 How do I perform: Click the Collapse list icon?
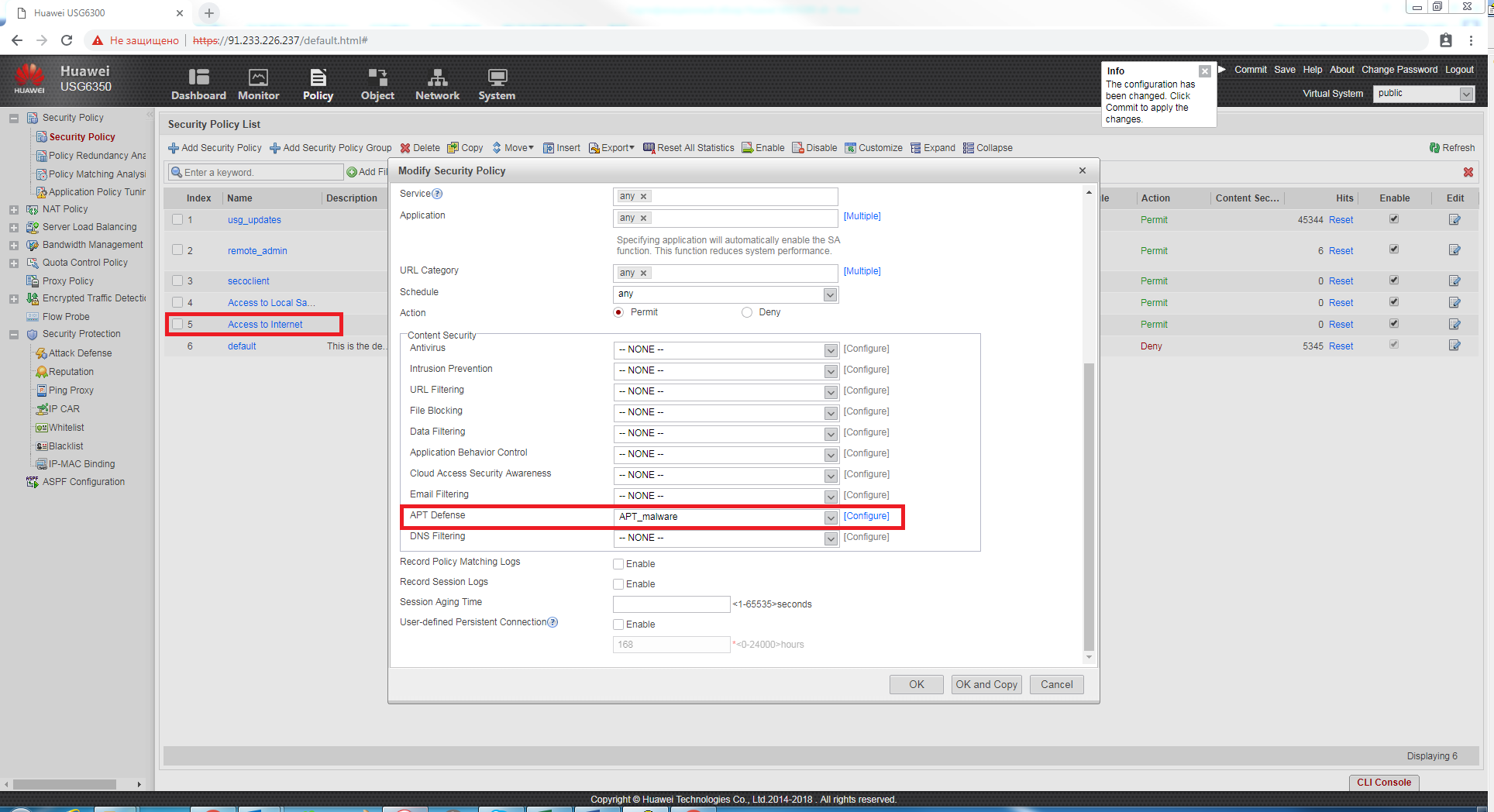[x=969, y=148]
